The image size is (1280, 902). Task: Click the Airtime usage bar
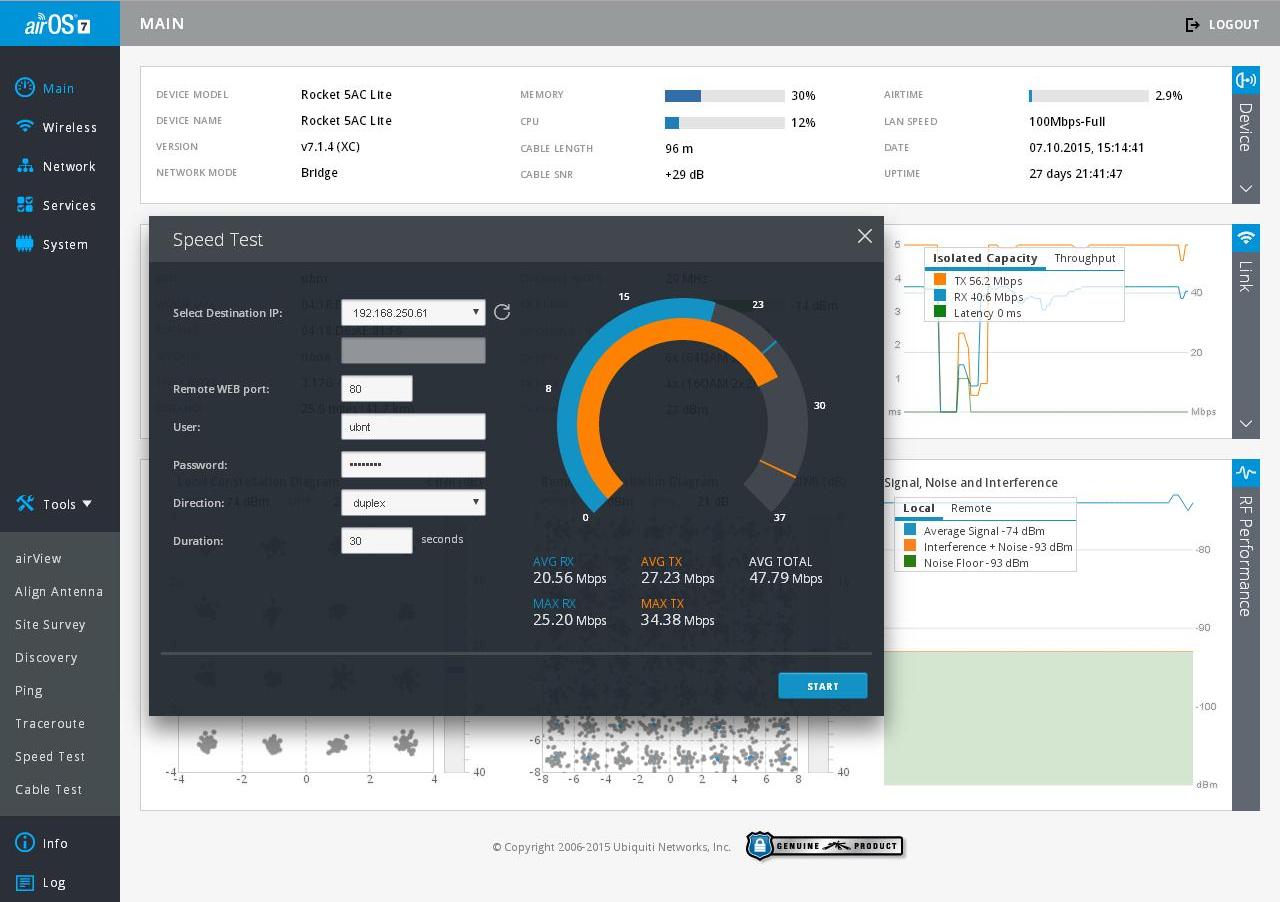(x=1089, y=96)
